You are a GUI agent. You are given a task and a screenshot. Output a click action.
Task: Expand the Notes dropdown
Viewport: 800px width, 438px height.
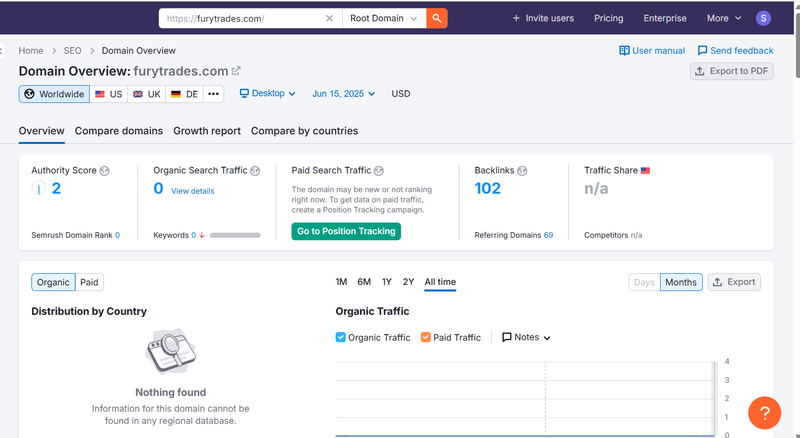pos(526,337)
